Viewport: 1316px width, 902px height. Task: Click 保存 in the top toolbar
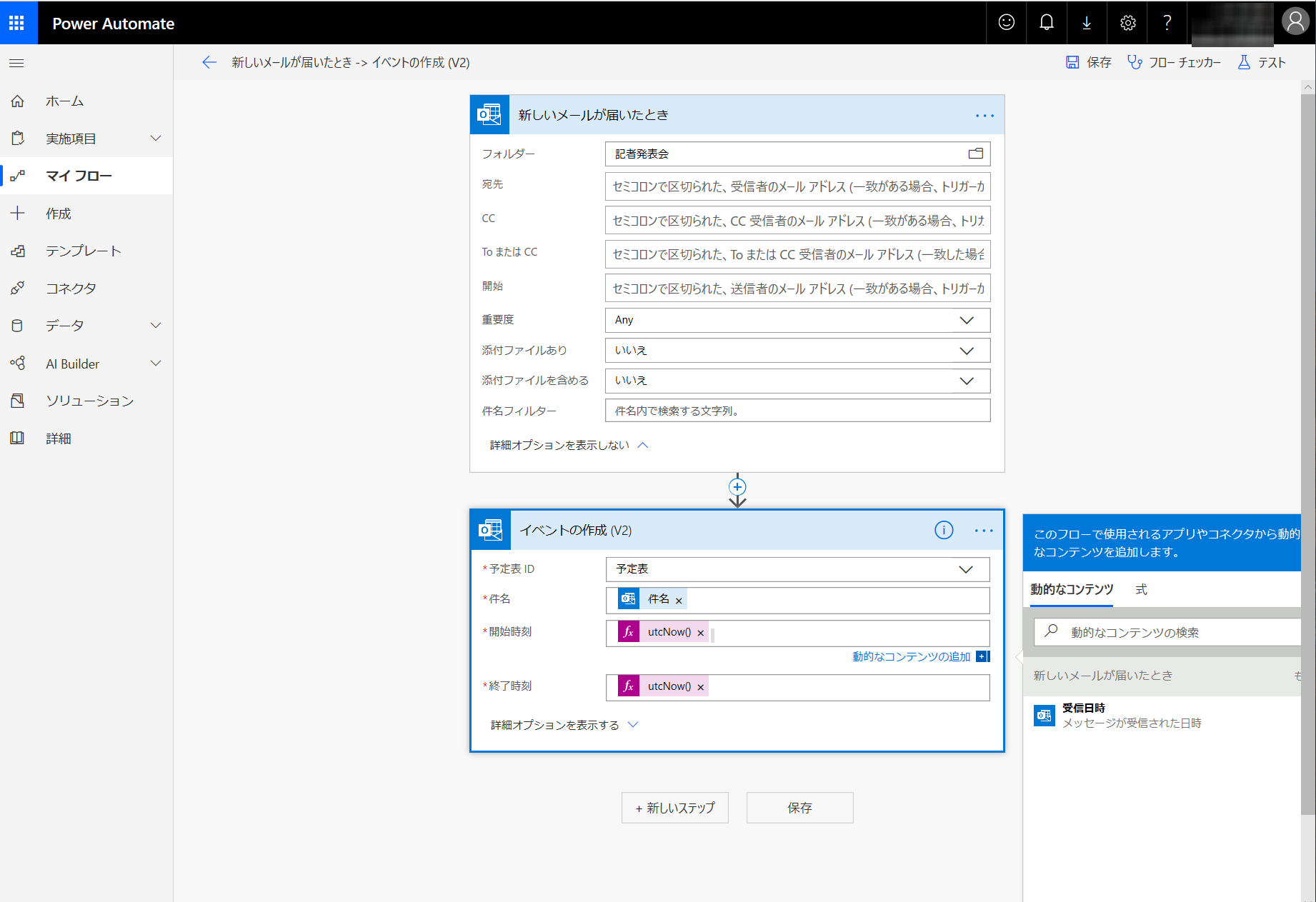pyautogui.click(x=1089, y=63)
